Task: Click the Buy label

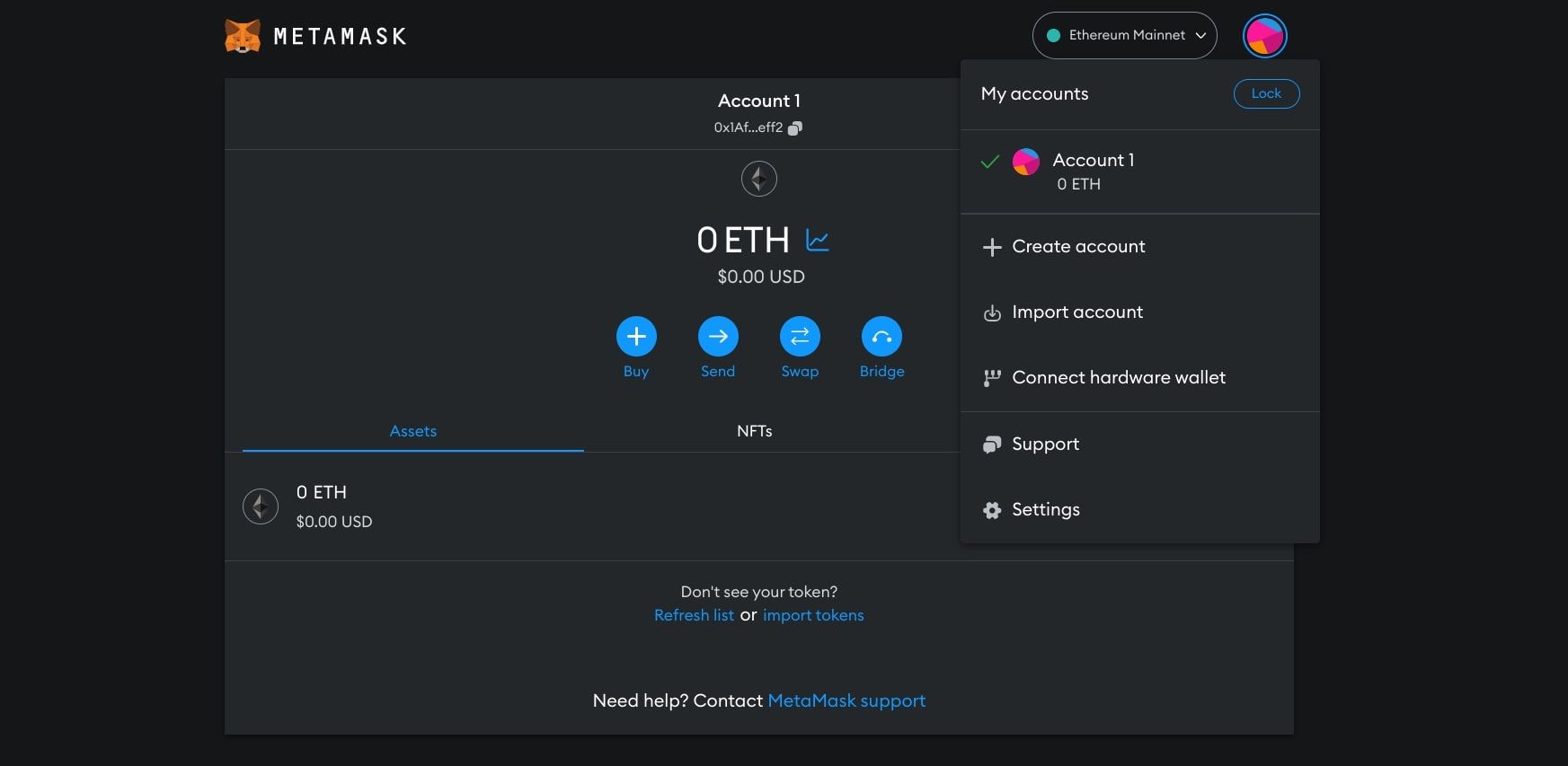Action: tap(636, 372)
